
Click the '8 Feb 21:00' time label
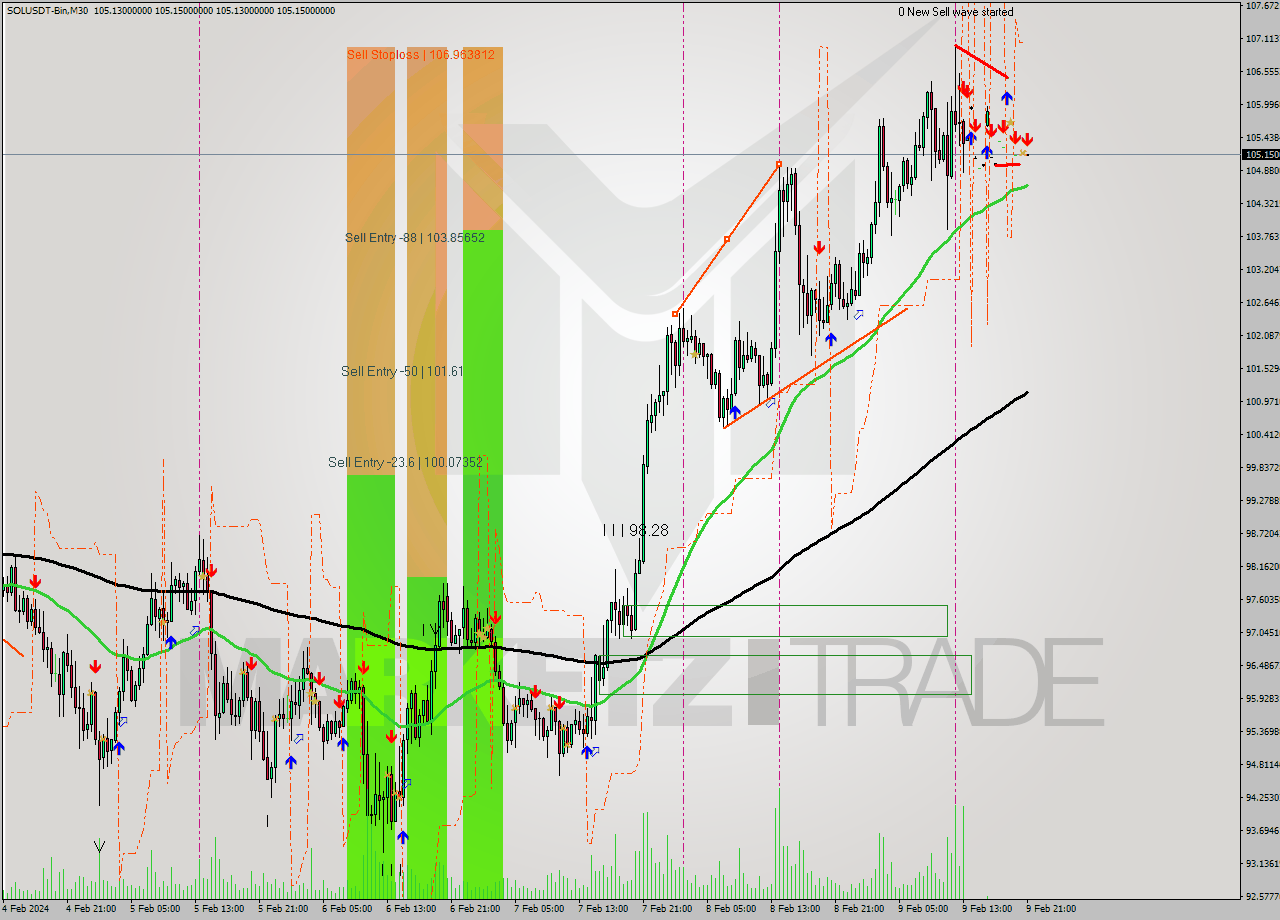pos(859,909)
